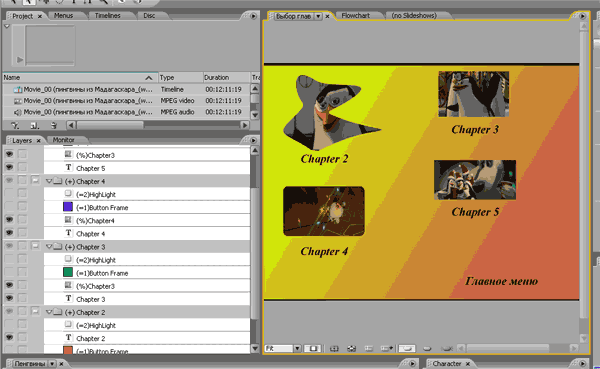Switch to the Flowchart tab

tap(355, 16)
